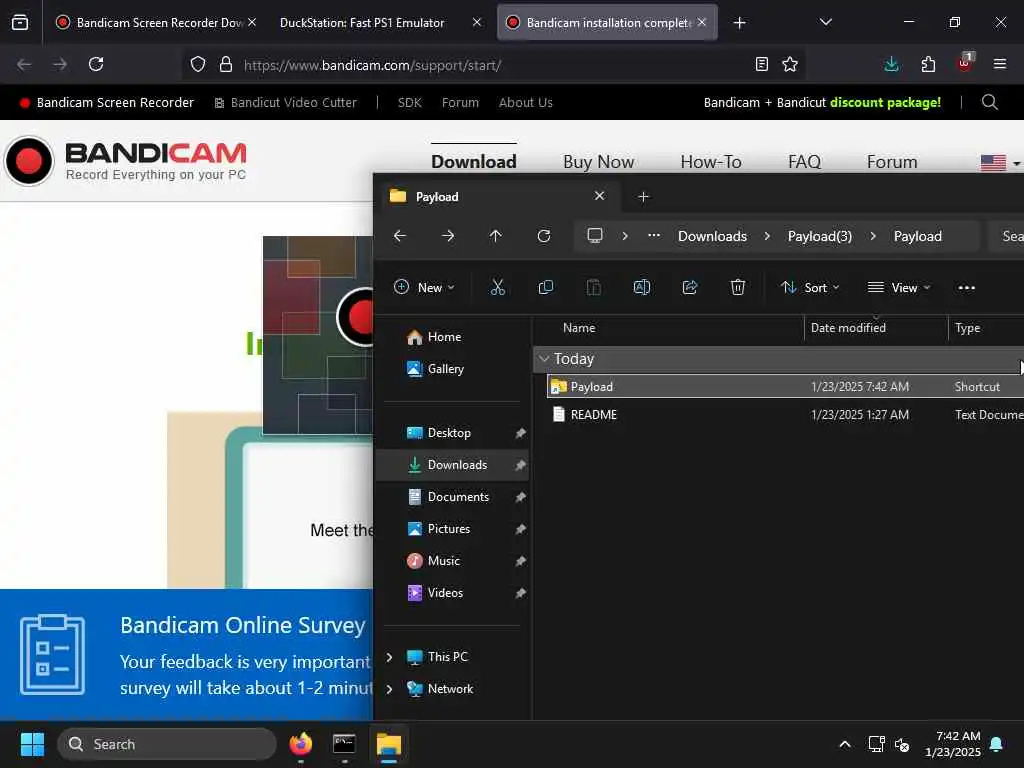This screenshot has height=768, width=1024.
Task: Open new Firefox tab plus button
Action: point(739,23)
